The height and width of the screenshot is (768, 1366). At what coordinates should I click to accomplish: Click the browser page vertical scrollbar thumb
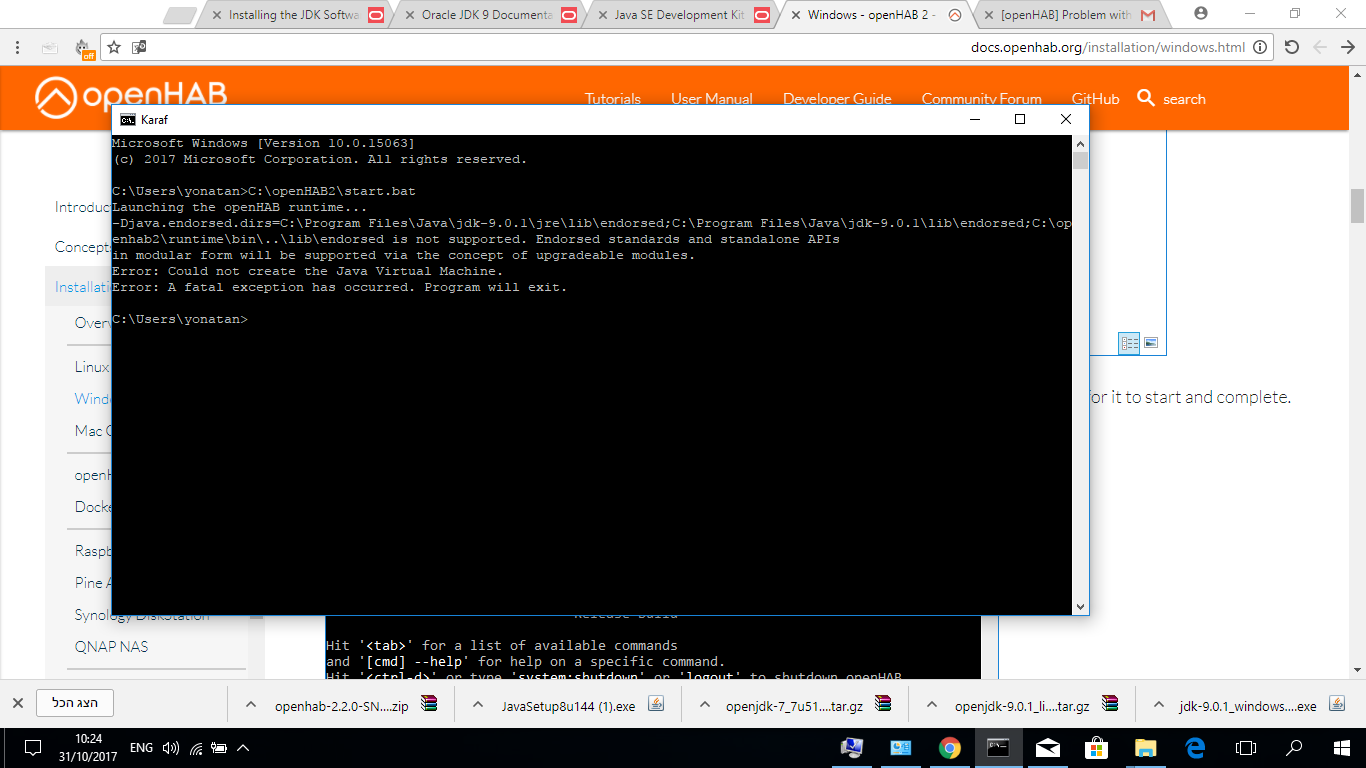[1357, 205]
